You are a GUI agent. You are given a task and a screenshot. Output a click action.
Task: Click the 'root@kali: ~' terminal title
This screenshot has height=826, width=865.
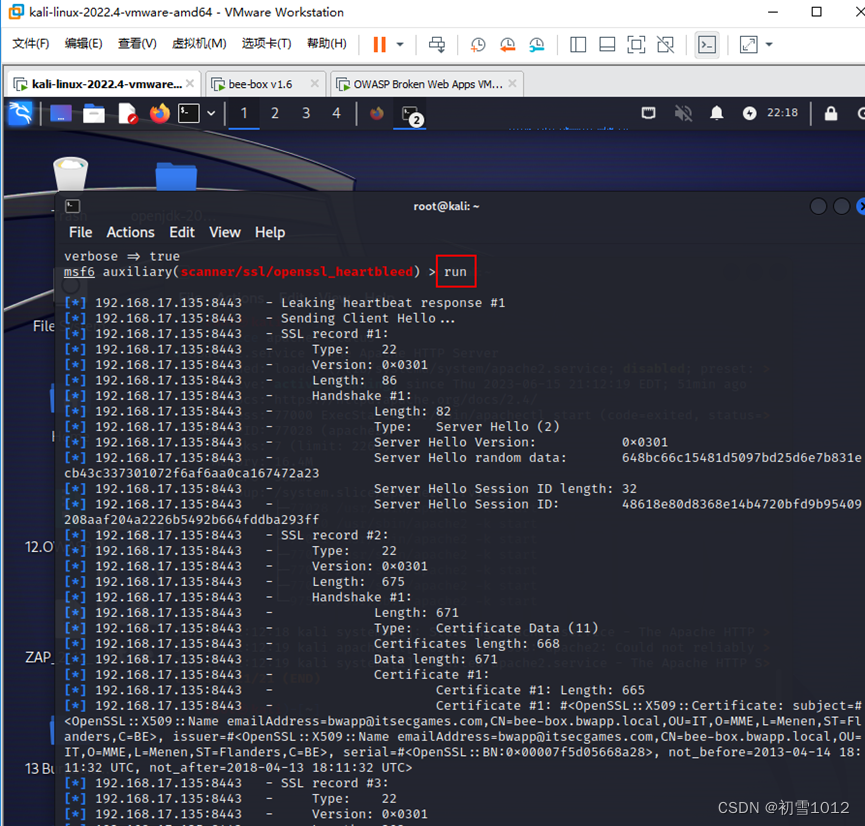[x=446, y=206]
